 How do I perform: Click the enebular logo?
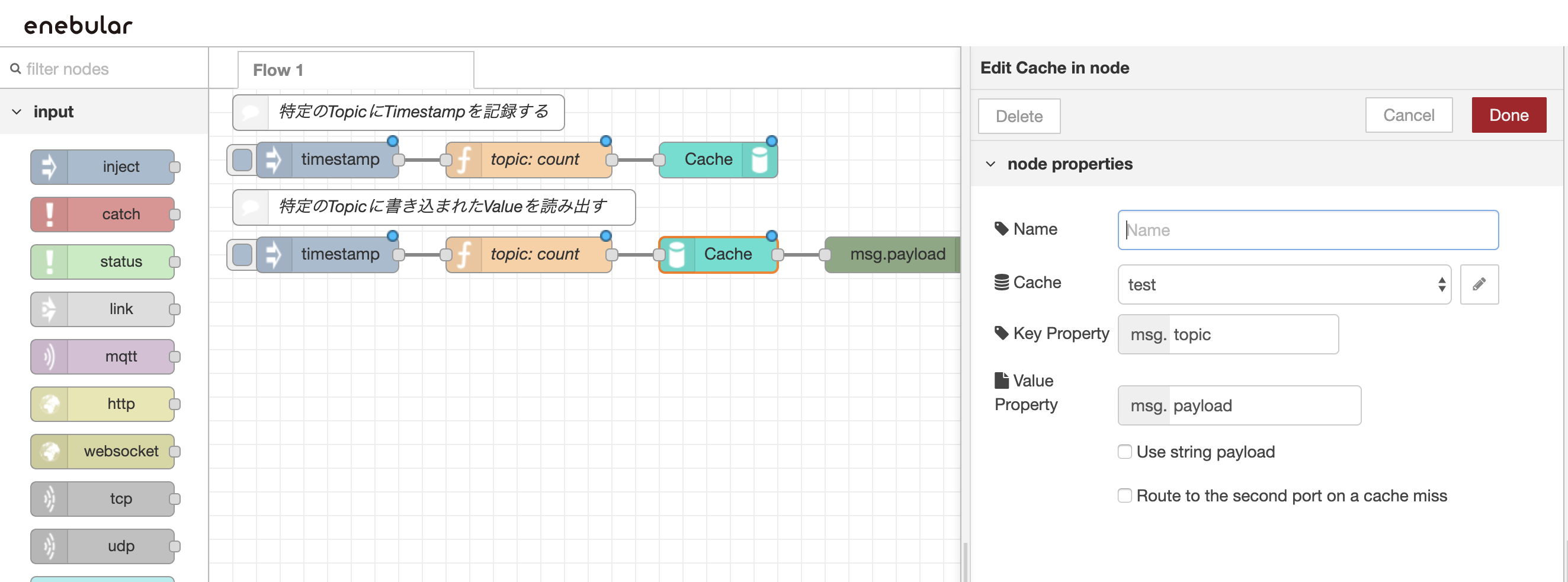[78, 25]
